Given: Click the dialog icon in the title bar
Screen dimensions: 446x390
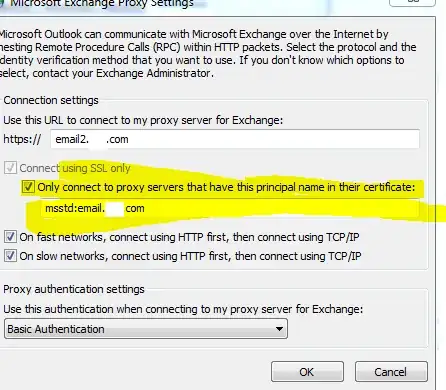Looking at the screenshot, I should point(2,3).
